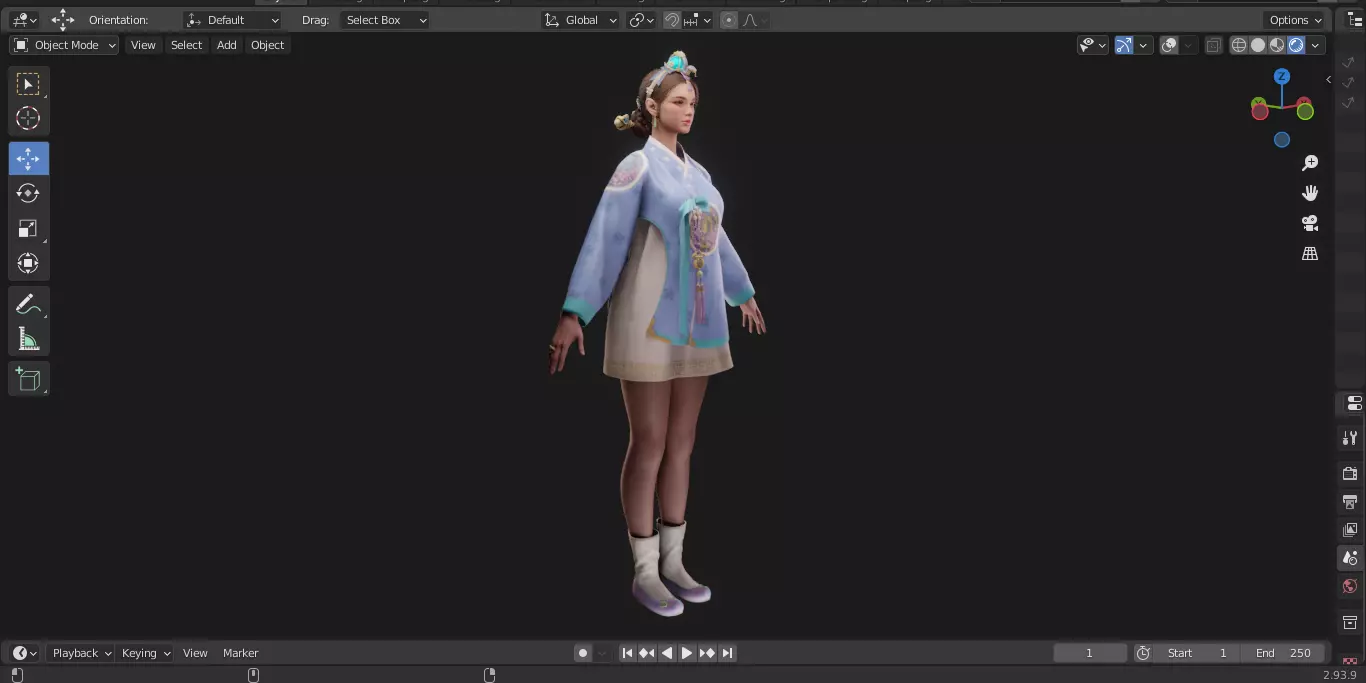Play animation in reverse
Viewport: 1366px width, 683px height.
tap(667, 653)
